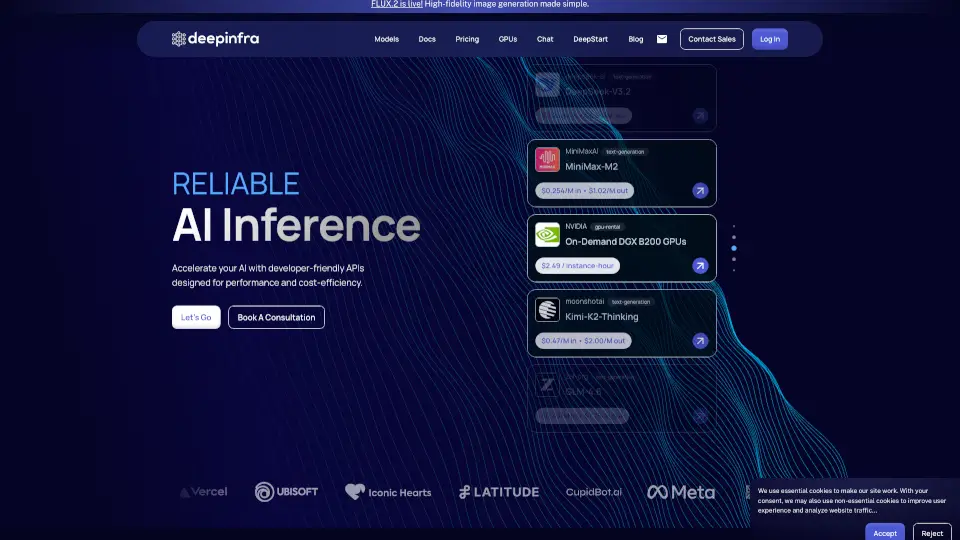This screenshot has width=960, height=540.
Task: Click Book A Consultation button
Action: (276, 317)
